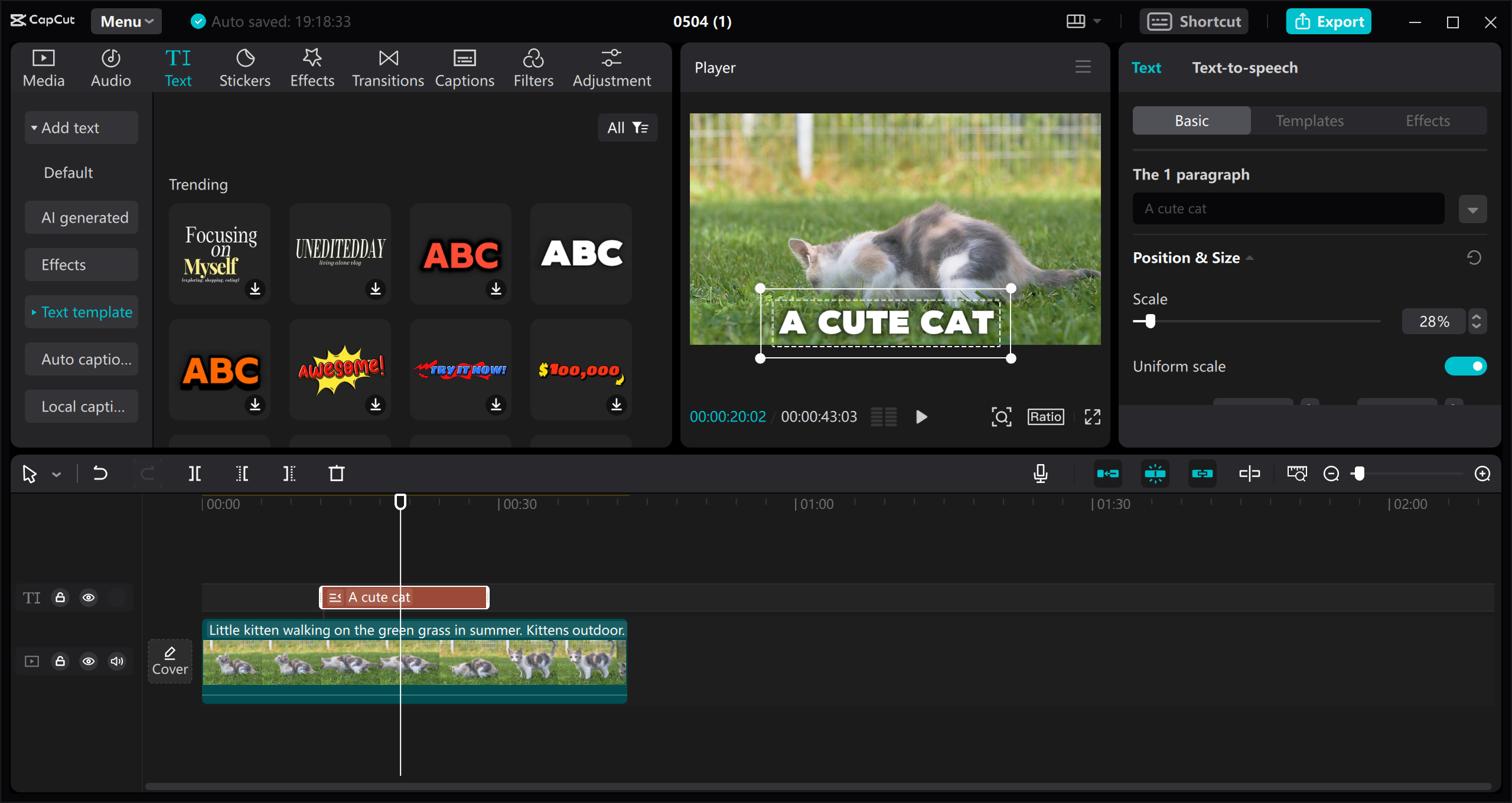
Task: Open the Transitions panel
Action: [387, 67]
